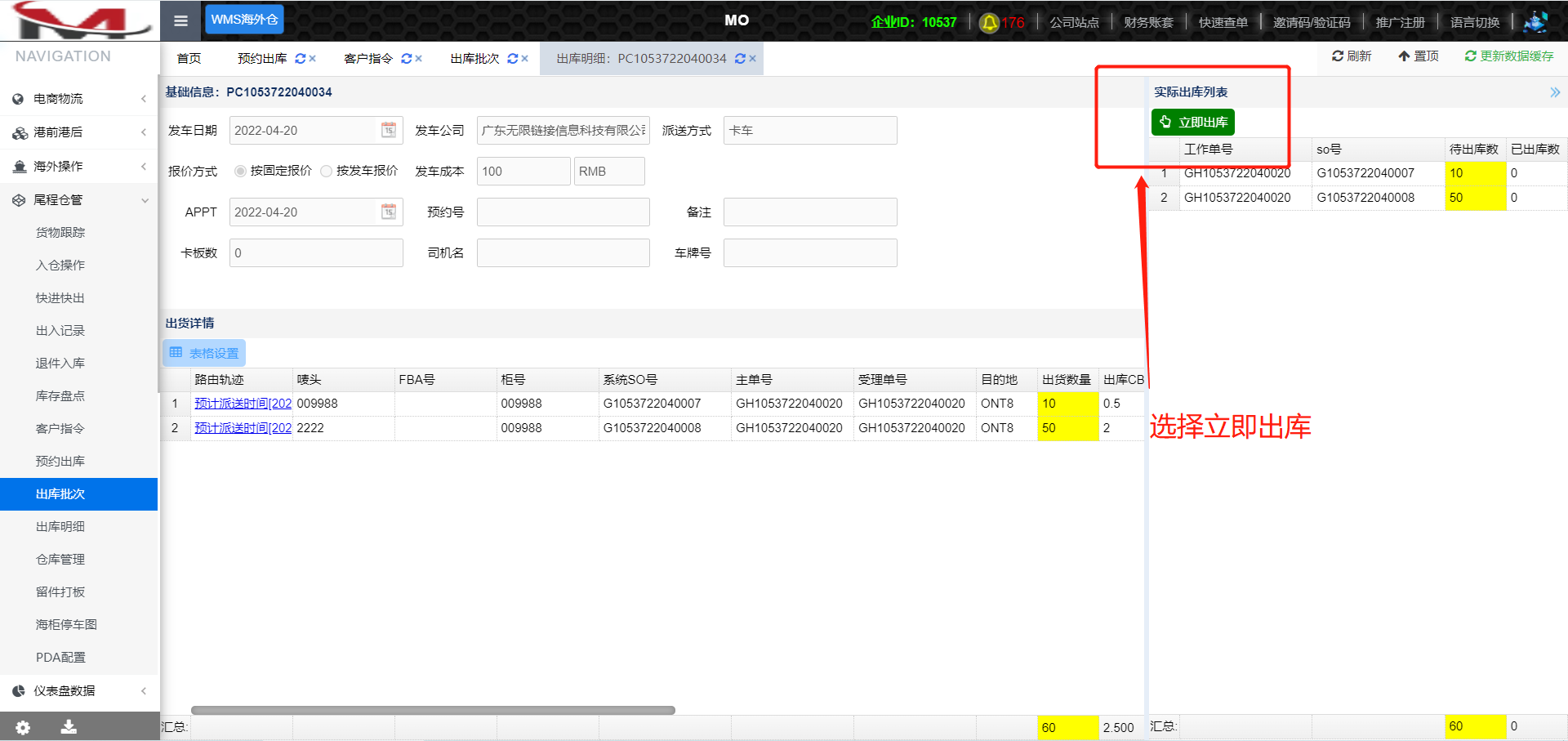Open 预计派送时间 link for 唛头 009988
1568x741 pixels.
243,404
